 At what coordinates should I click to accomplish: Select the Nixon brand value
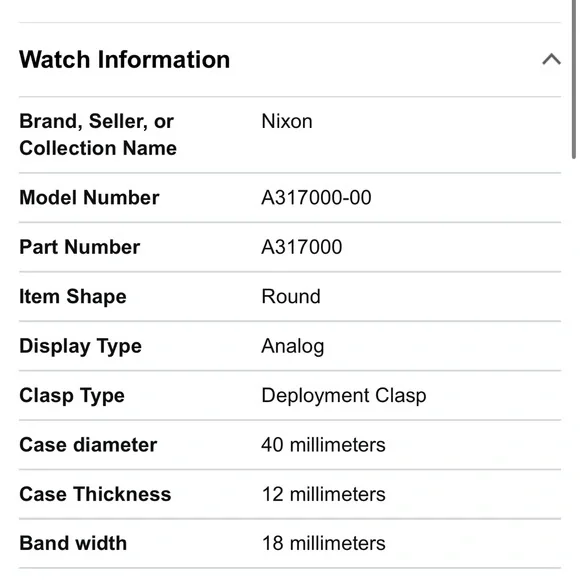pyautogui.click(x=287, y=121)
